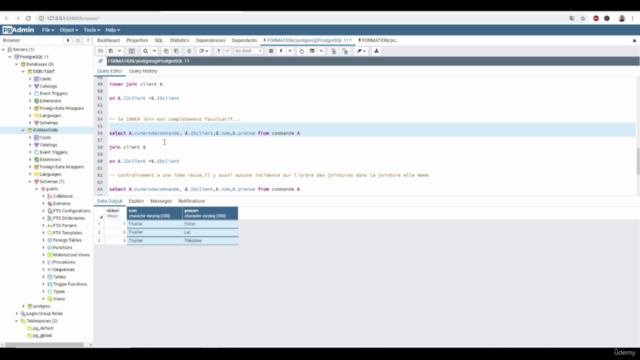Open the Help menu

(113, 30)
